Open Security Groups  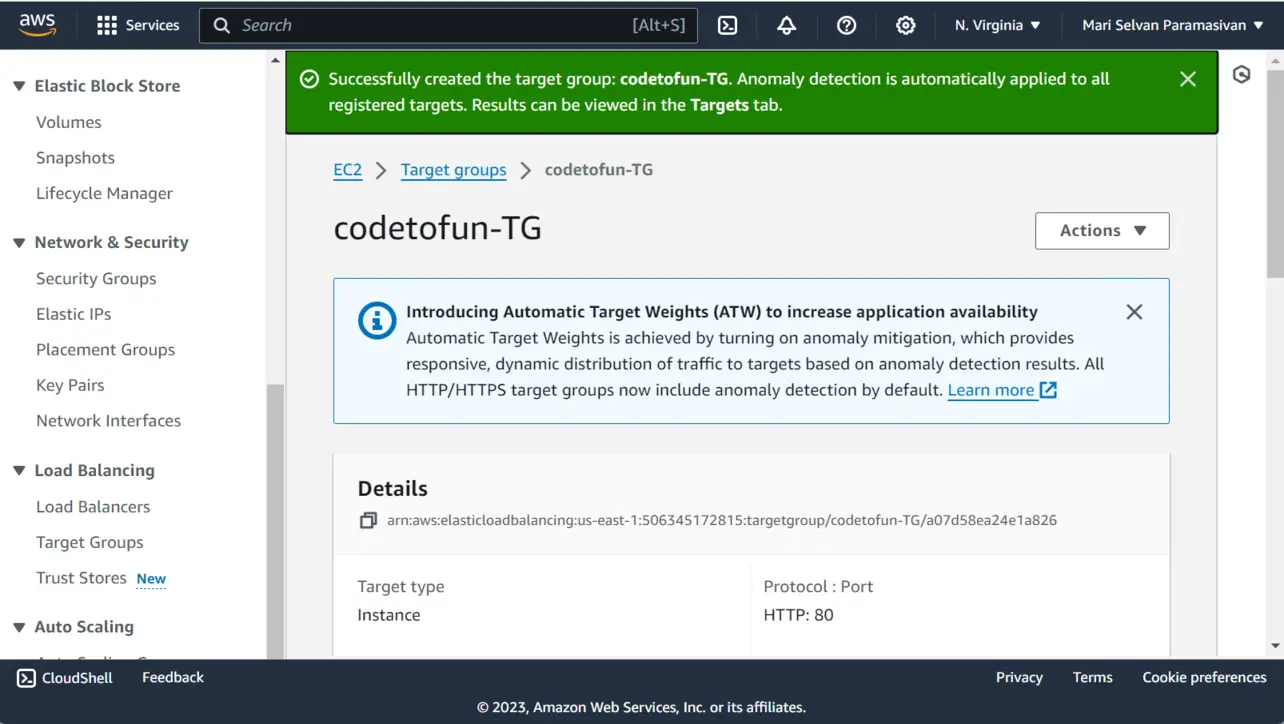96,279
